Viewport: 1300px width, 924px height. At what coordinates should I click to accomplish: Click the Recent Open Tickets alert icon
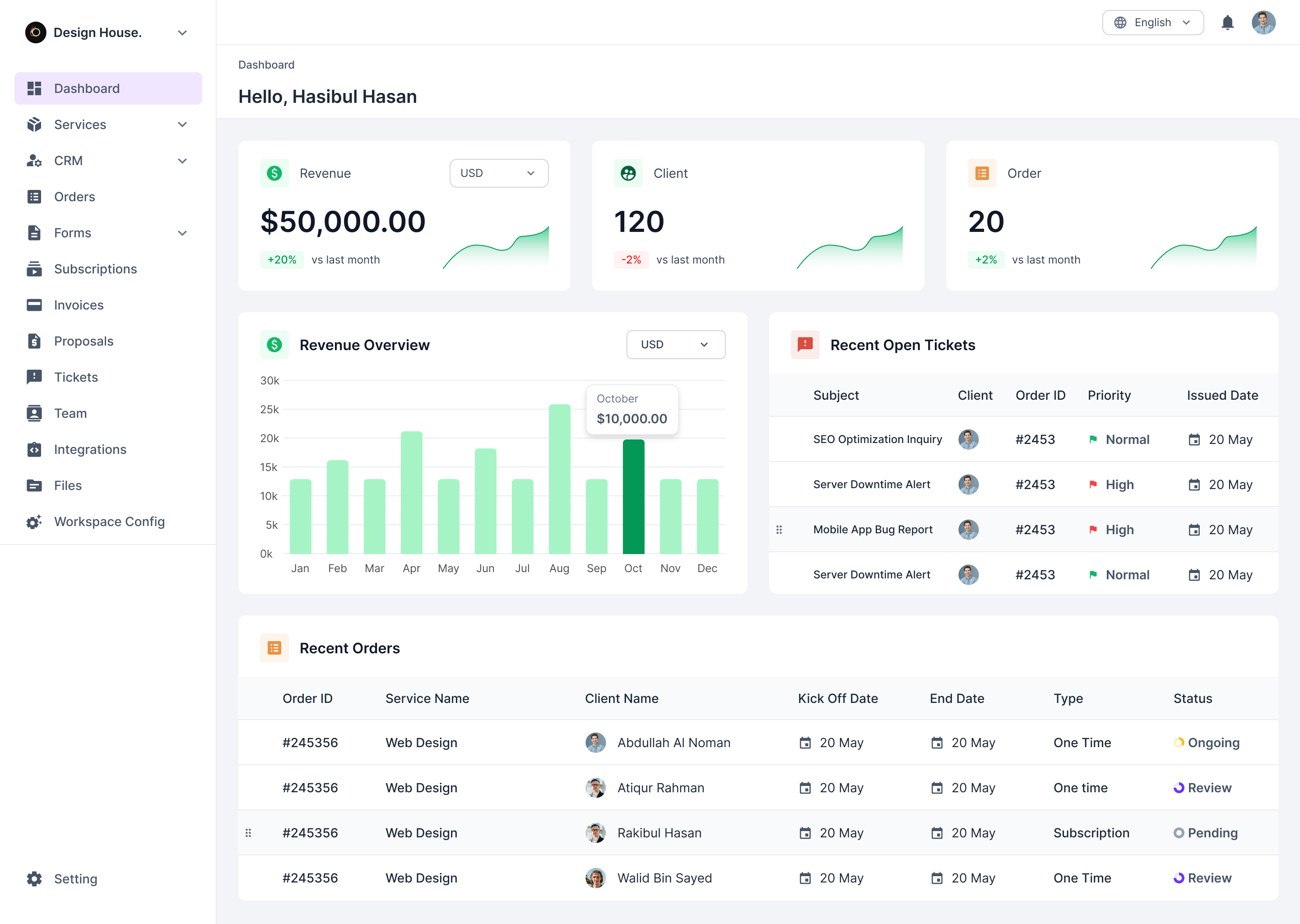point(805,345)
